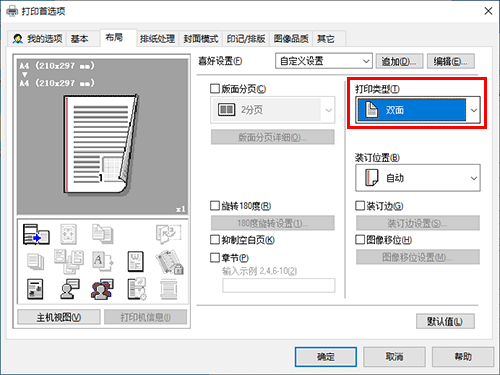Restore defaults with 默认值(L) button
Viewport: 500px width, 375px height.
pos(445,321)
